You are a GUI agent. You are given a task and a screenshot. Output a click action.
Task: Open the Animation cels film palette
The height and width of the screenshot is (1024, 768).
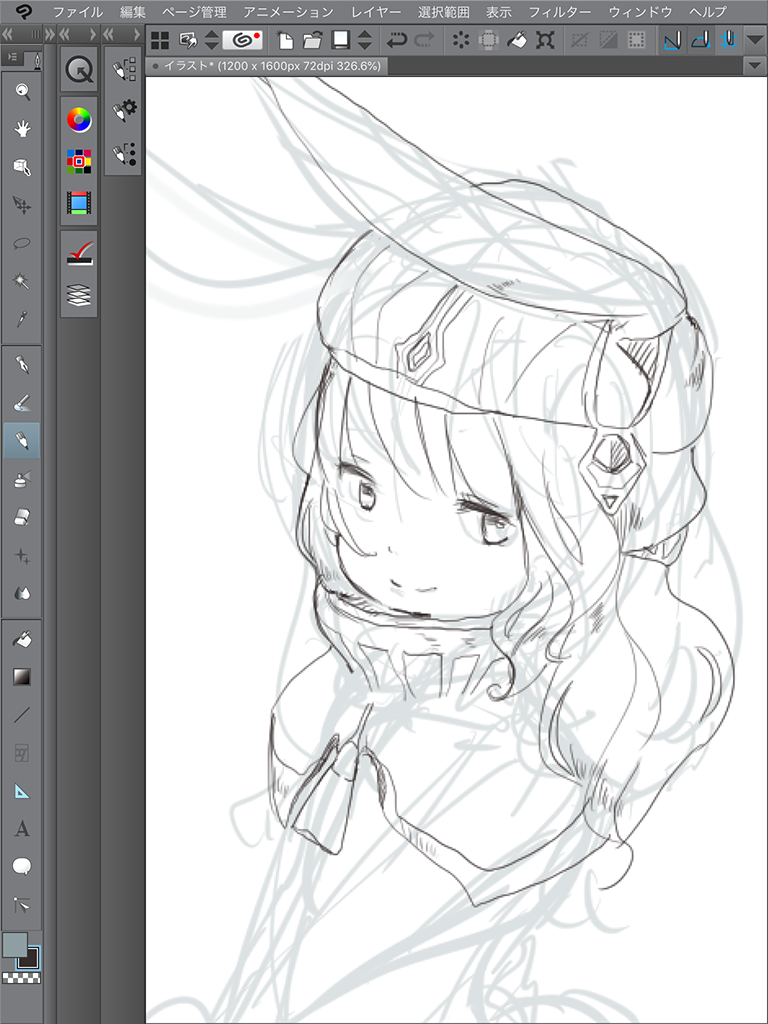click(79, 203)
